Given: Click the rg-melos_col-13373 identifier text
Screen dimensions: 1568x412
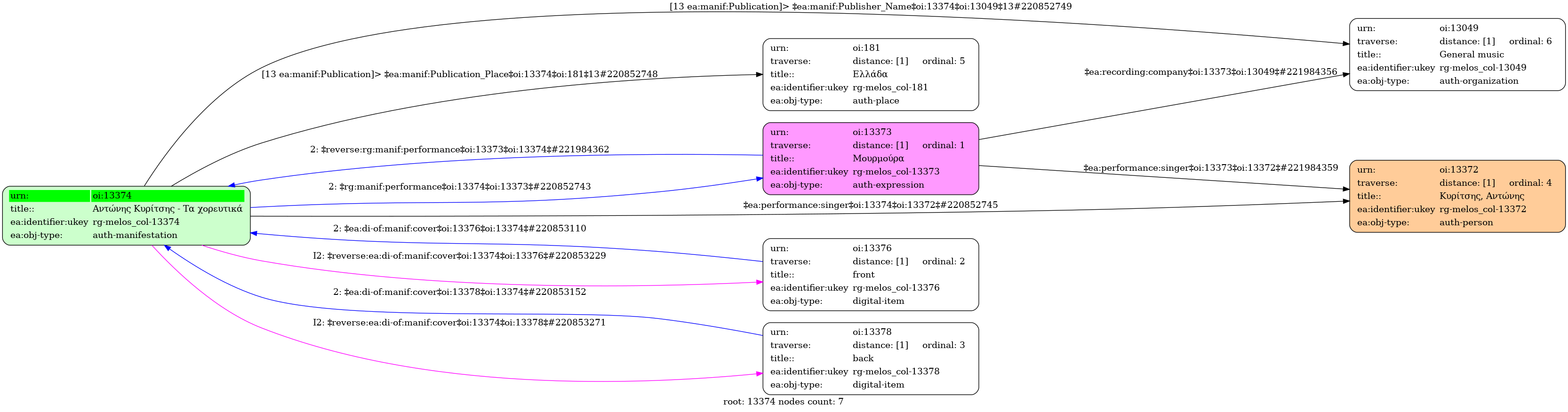Looking at the screenshot, I should (896, 172).
